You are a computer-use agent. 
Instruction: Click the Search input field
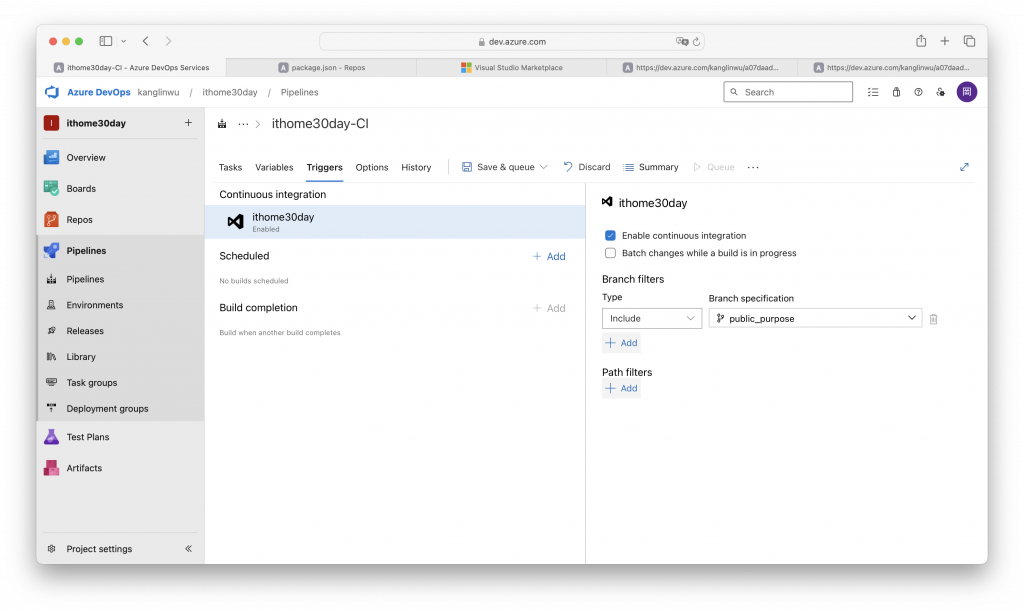pyautogui.click(x=788, y=92)
